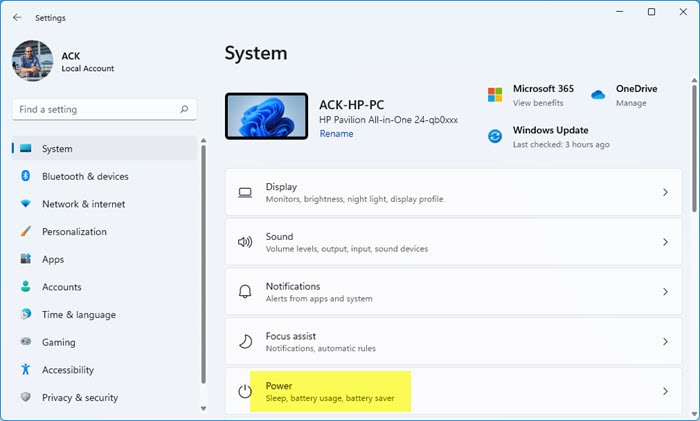Click the HP Pavilion All-in-One model text
This screenshot has width=700, height=421.
388,120
